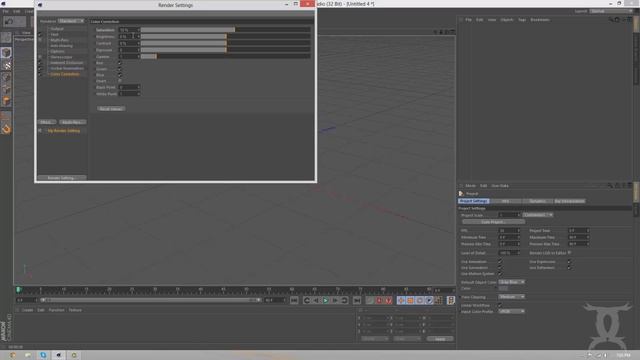The image size is (640, 360).
Task: Click Render Setting... button at bottom
Action: pos(62,178)
